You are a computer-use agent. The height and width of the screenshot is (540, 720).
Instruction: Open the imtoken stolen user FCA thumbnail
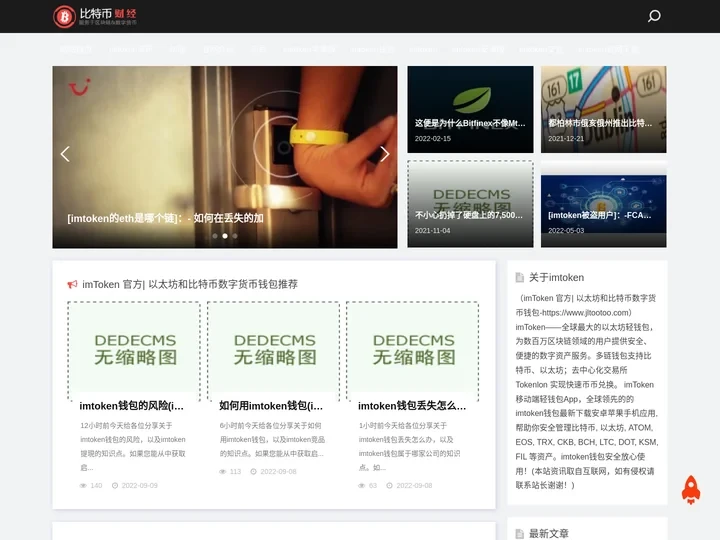tap(603, 204)
